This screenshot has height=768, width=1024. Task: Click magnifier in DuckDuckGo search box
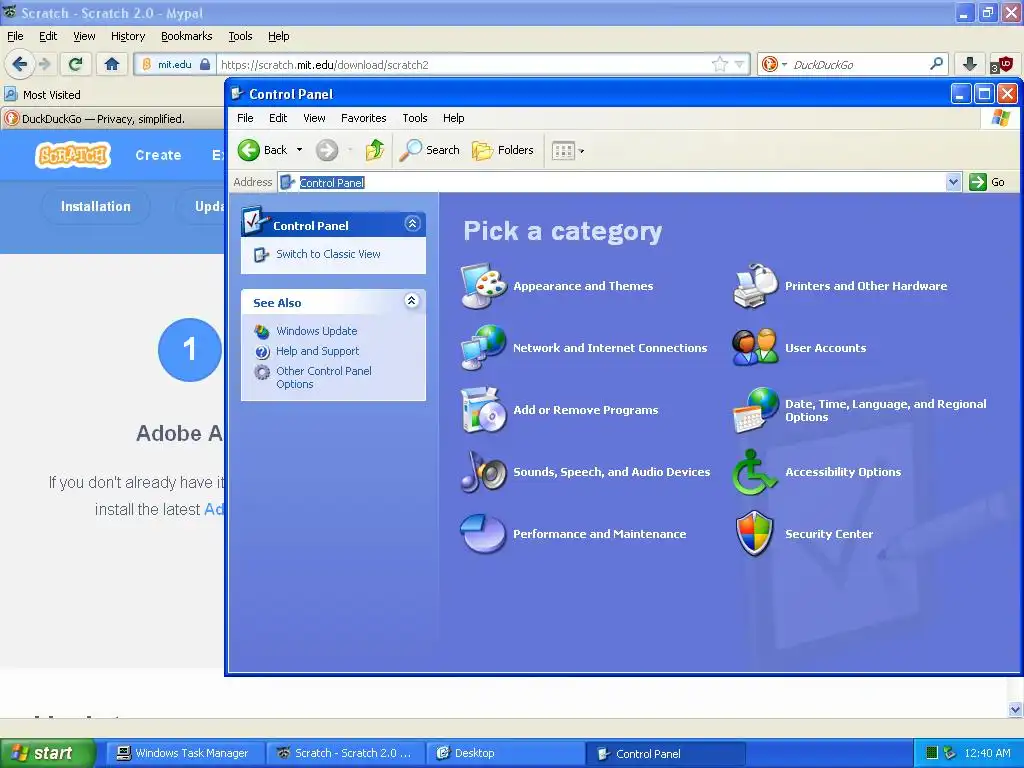click(x=936, y=64)
